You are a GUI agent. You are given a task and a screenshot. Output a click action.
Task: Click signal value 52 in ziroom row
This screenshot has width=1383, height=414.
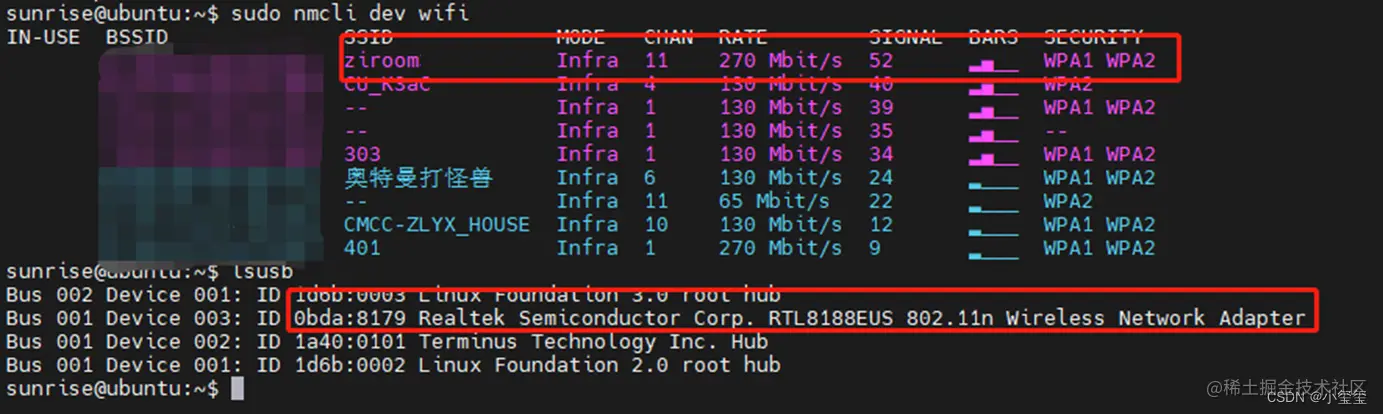pos(881,60)
